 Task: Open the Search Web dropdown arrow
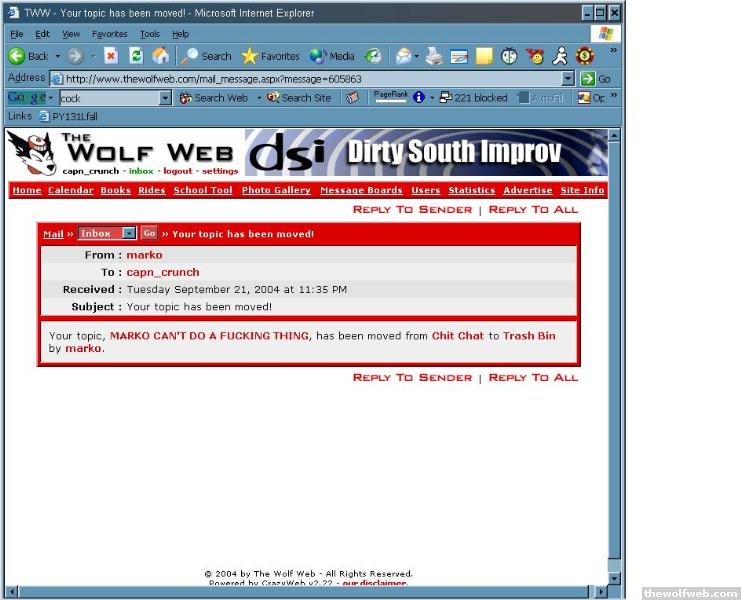tap(259, 98)
